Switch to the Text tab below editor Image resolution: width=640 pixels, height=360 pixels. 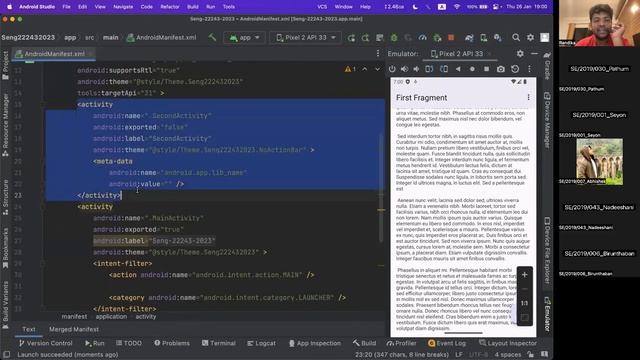[x=29, y=329]
